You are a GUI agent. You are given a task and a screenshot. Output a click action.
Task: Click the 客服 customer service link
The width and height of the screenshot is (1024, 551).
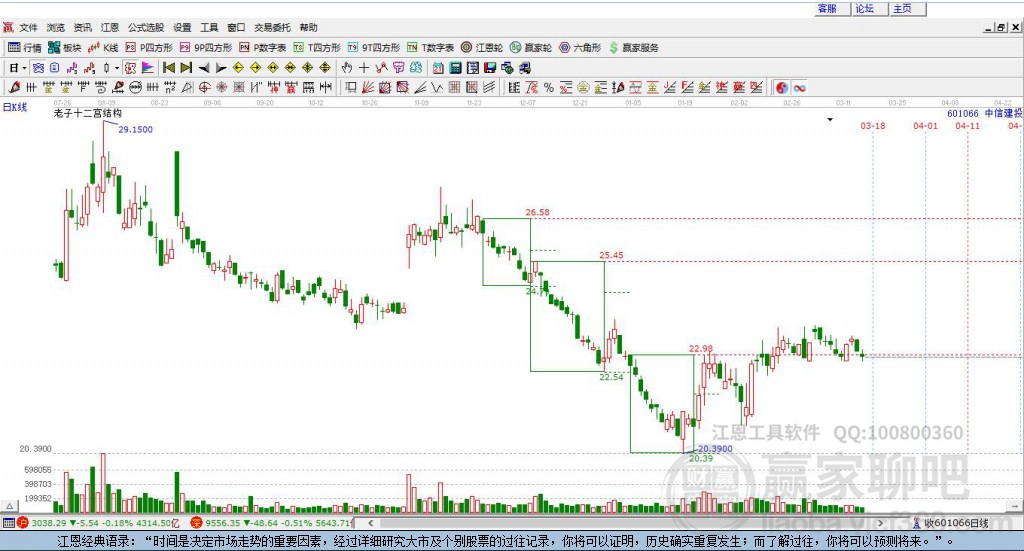pos(827,8)
